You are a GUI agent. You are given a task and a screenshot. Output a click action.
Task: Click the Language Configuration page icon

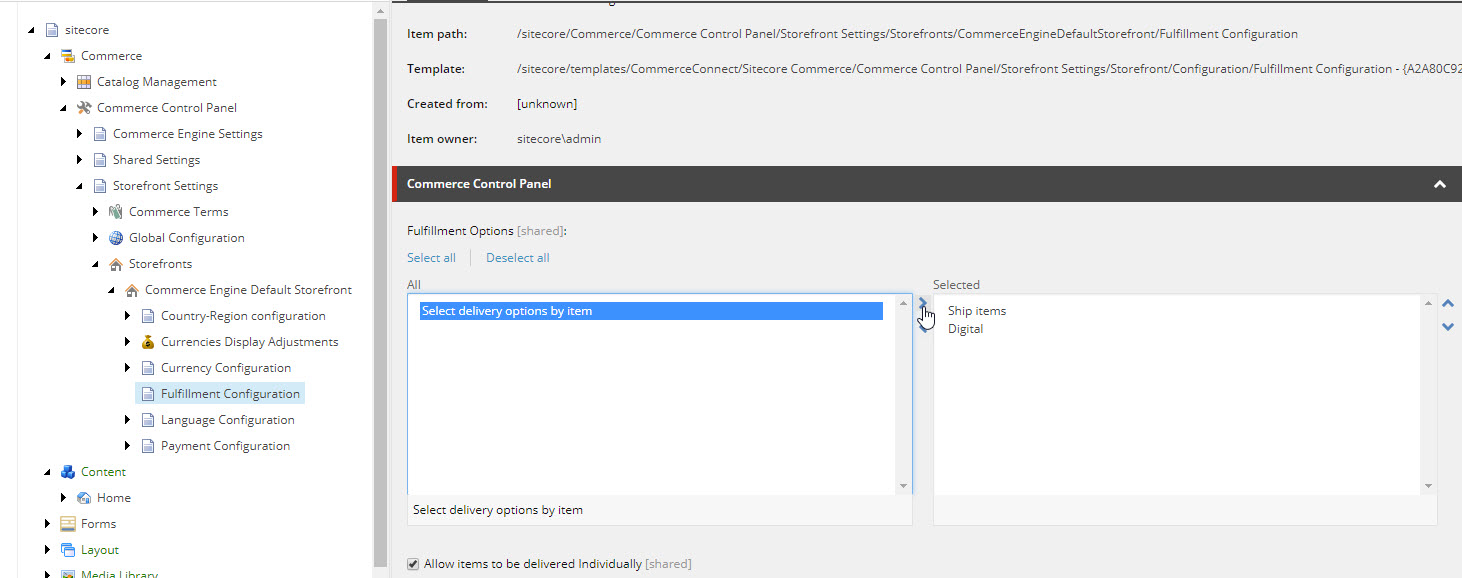148,420
